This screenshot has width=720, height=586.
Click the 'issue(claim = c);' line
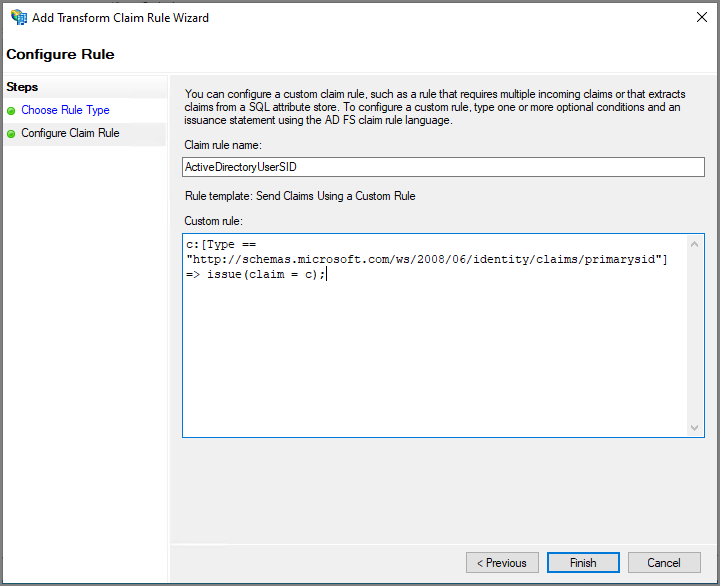click(256, 275)
